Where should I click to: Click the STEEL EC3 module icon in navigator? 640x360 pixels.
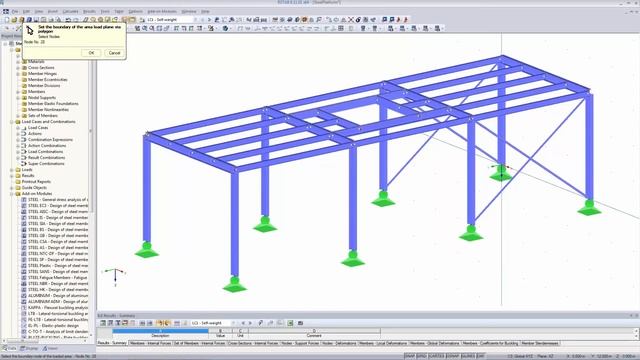[24, 206]
